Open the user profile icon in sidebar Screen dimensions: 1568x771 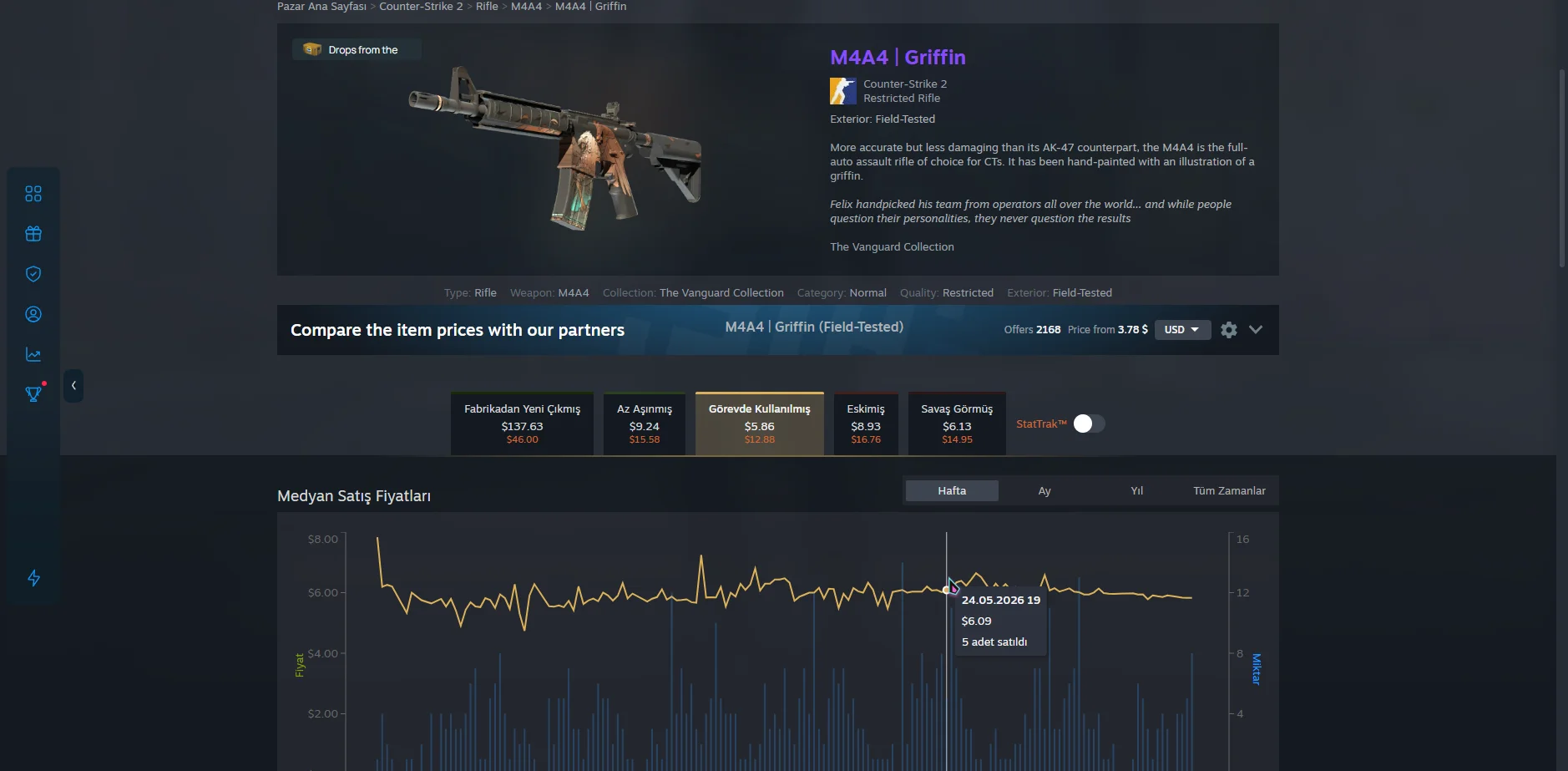(x=33, y=314)
